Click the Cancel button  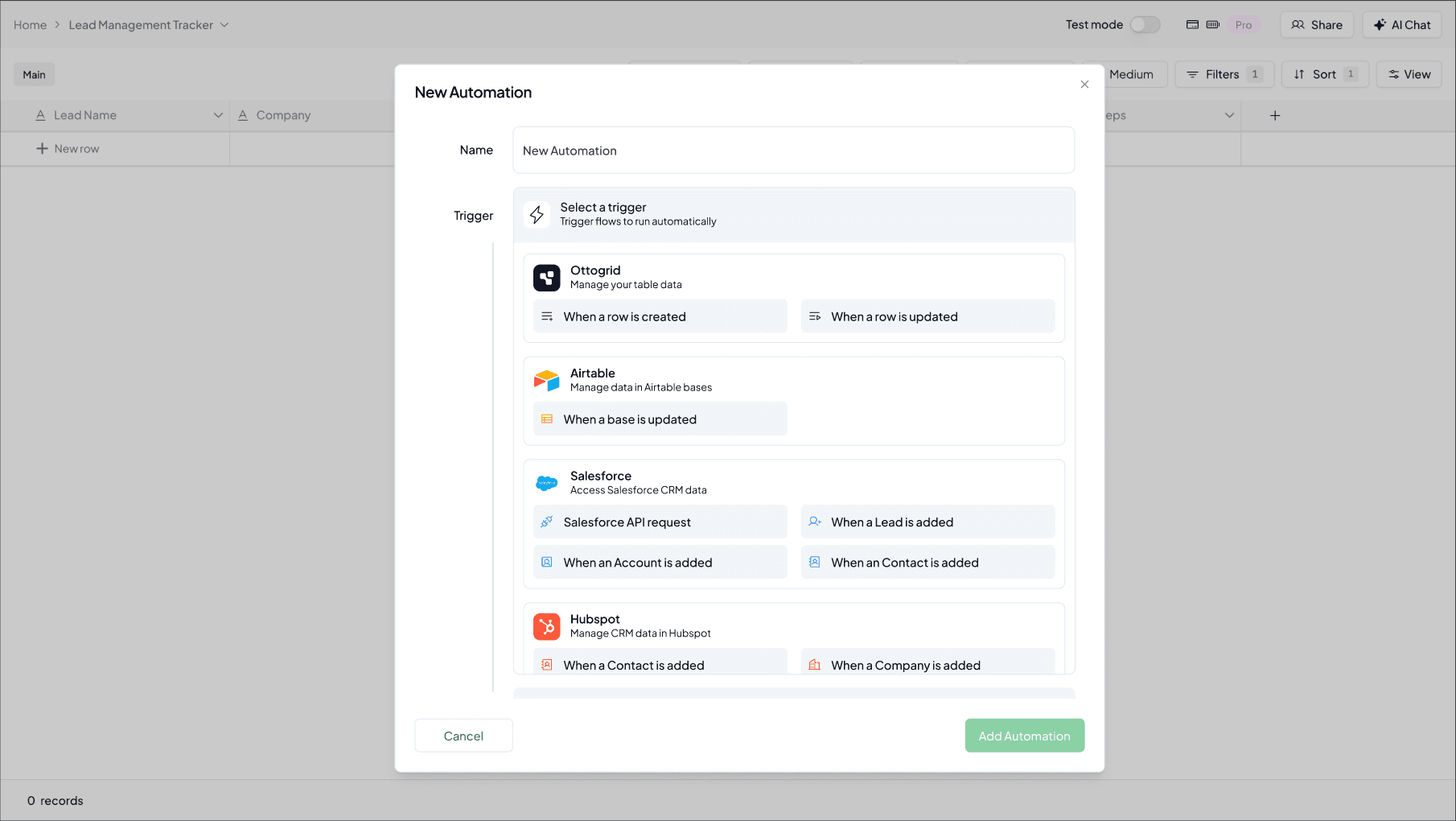pyautogui.click(x=463, y=736)
